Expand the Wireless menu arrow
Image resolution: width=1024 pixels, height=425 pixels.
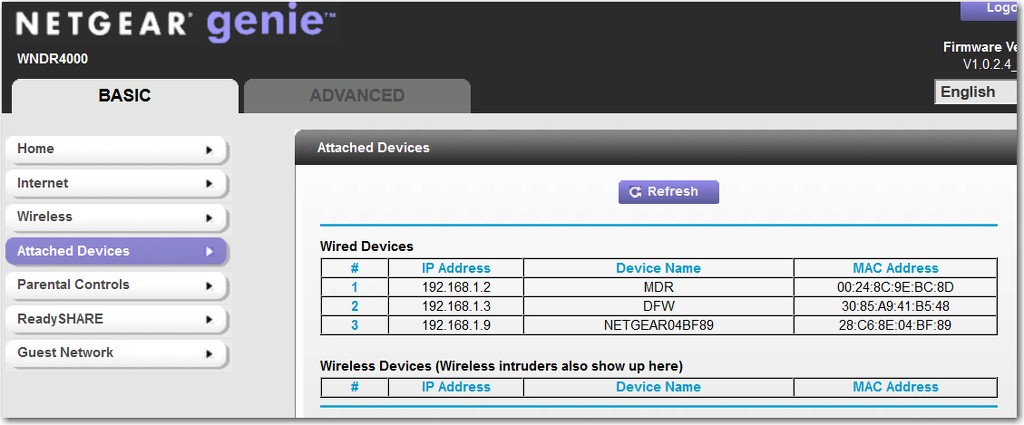point(209,217)
